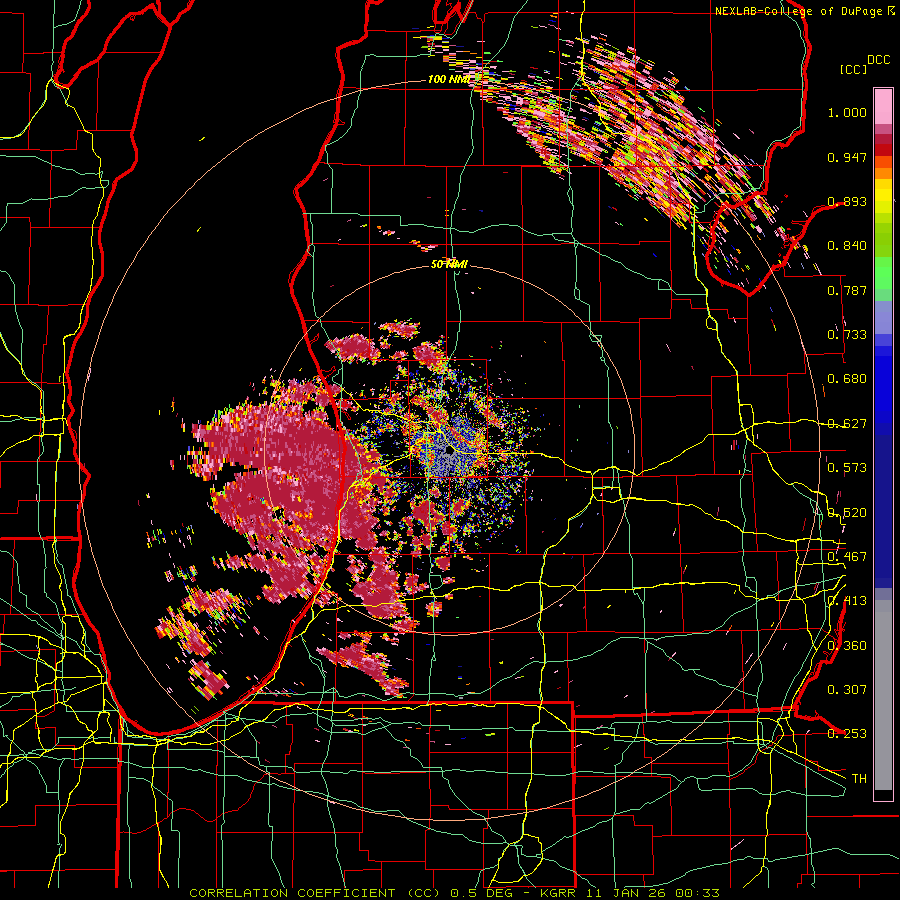Click the 1.000 value on the color scale

click(x=847, y=112)
